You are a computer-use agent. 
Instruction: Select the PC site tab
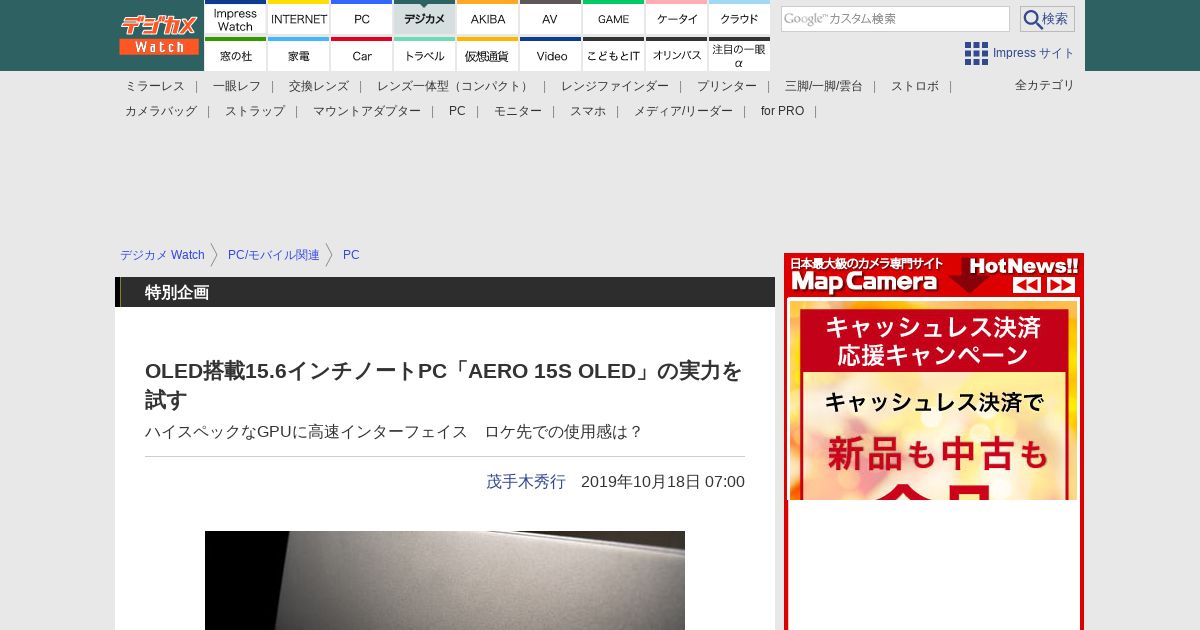click(362, 18)
